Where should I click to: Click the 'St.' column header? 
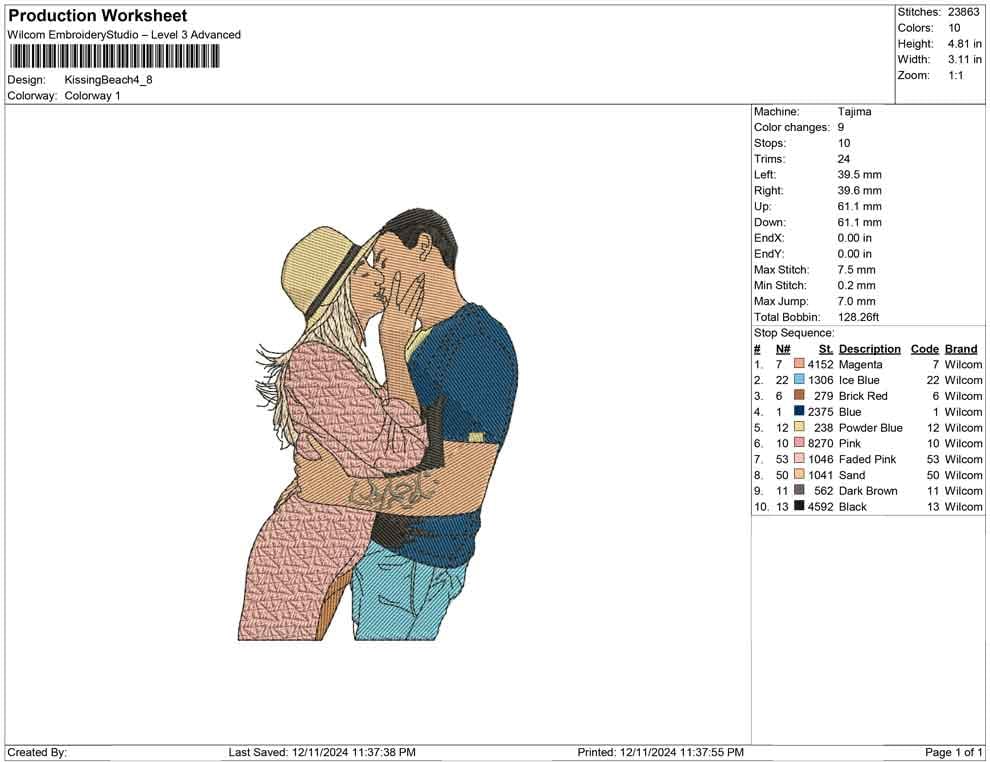tap(826, 349)
